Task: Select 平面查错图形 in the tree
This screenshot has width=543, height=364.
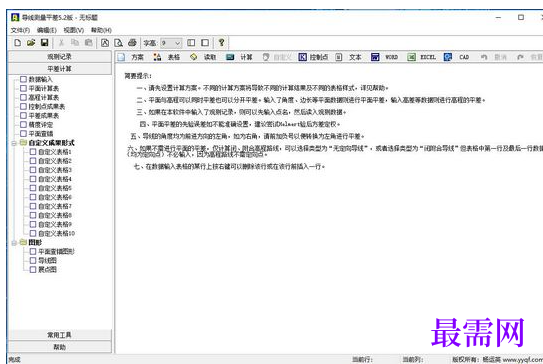Action: click(56, 251)
